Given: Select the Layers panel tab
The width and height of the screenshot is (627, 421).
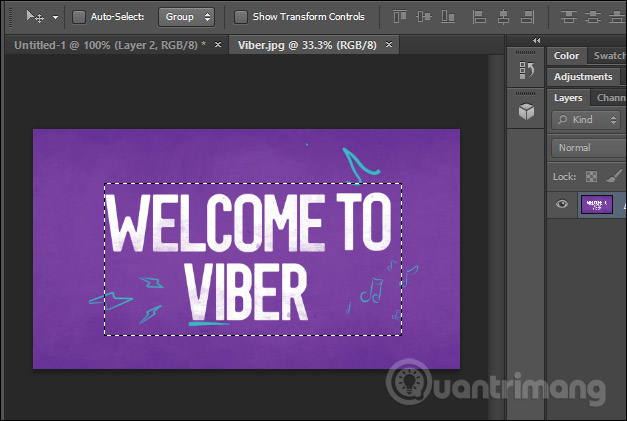Looking at the screenshot, I should pos(568,98).
